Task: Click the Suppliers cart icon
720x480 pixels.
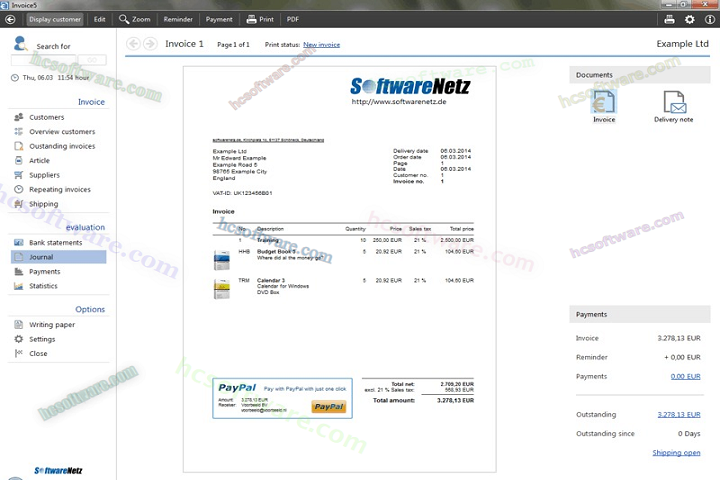Action: tap(18, 175)
